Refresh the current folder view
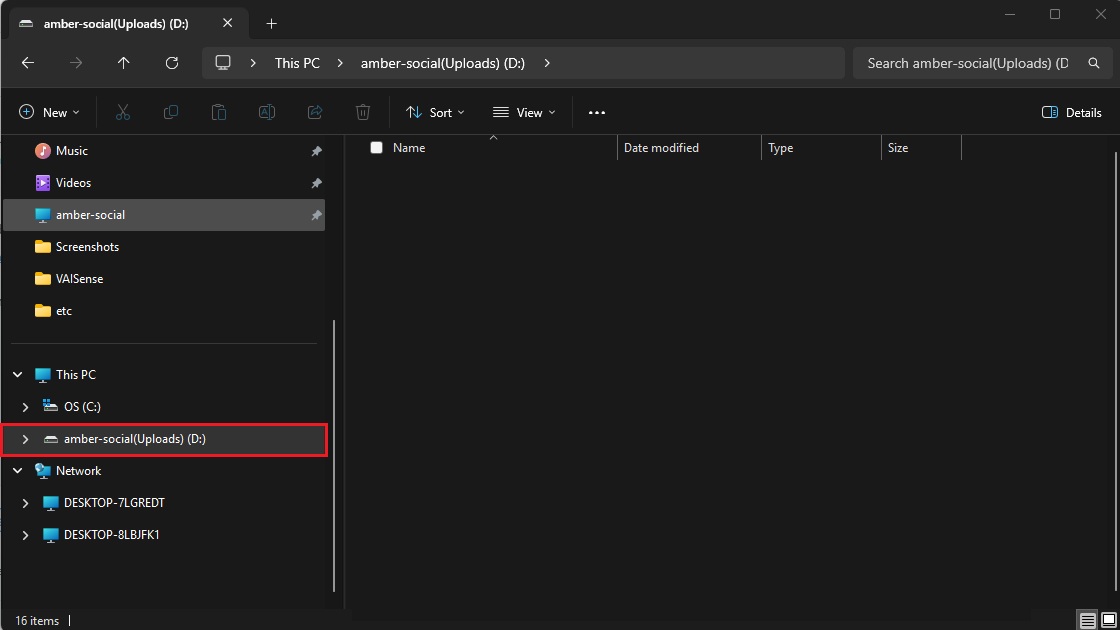 pyautogui.click(x=171, y=63)
